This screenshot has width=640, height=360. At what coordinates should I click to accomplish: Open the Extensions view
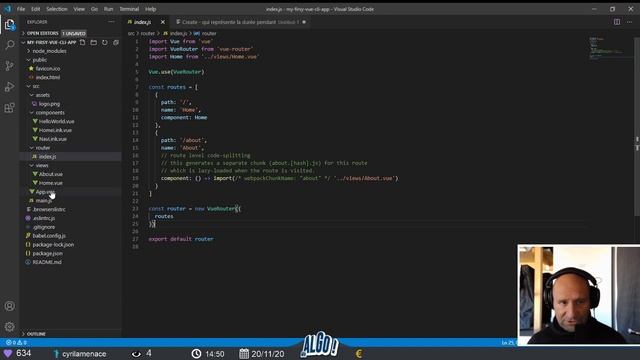[x=9, y=108]
